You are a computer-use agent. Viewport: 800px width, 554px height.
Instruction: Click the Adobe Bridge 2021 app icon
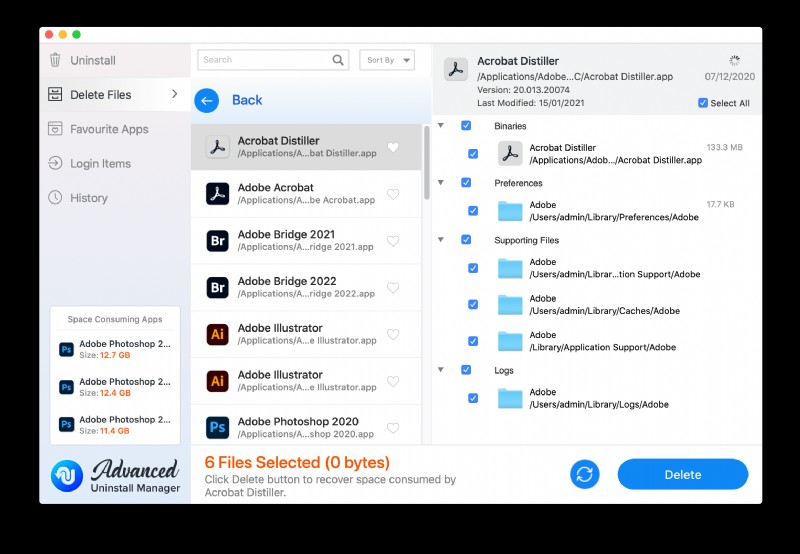click(x=218, y=241)
